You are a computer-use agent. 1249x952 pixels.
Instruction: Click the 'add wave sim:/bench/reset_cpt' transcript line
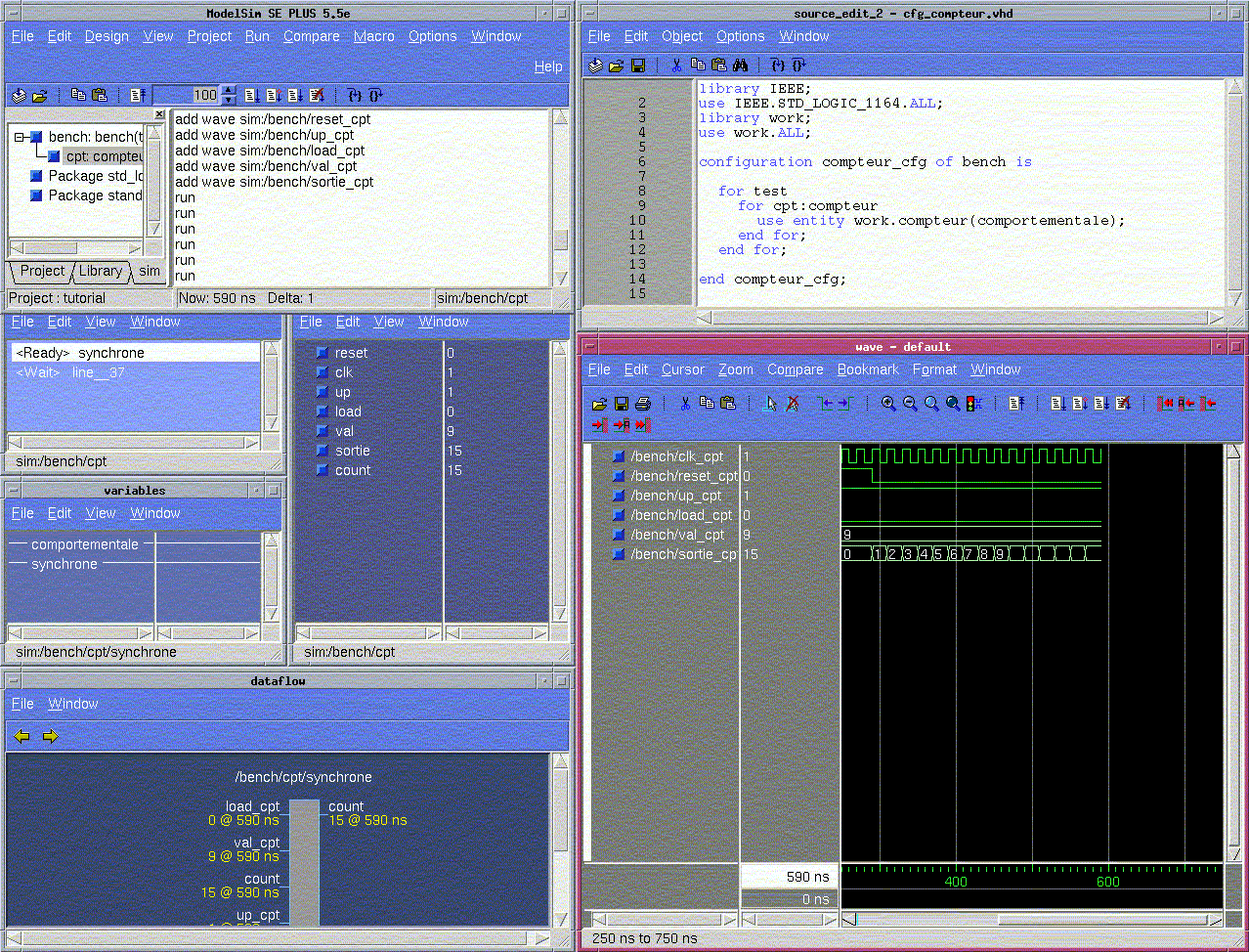[x=273, y=119]
